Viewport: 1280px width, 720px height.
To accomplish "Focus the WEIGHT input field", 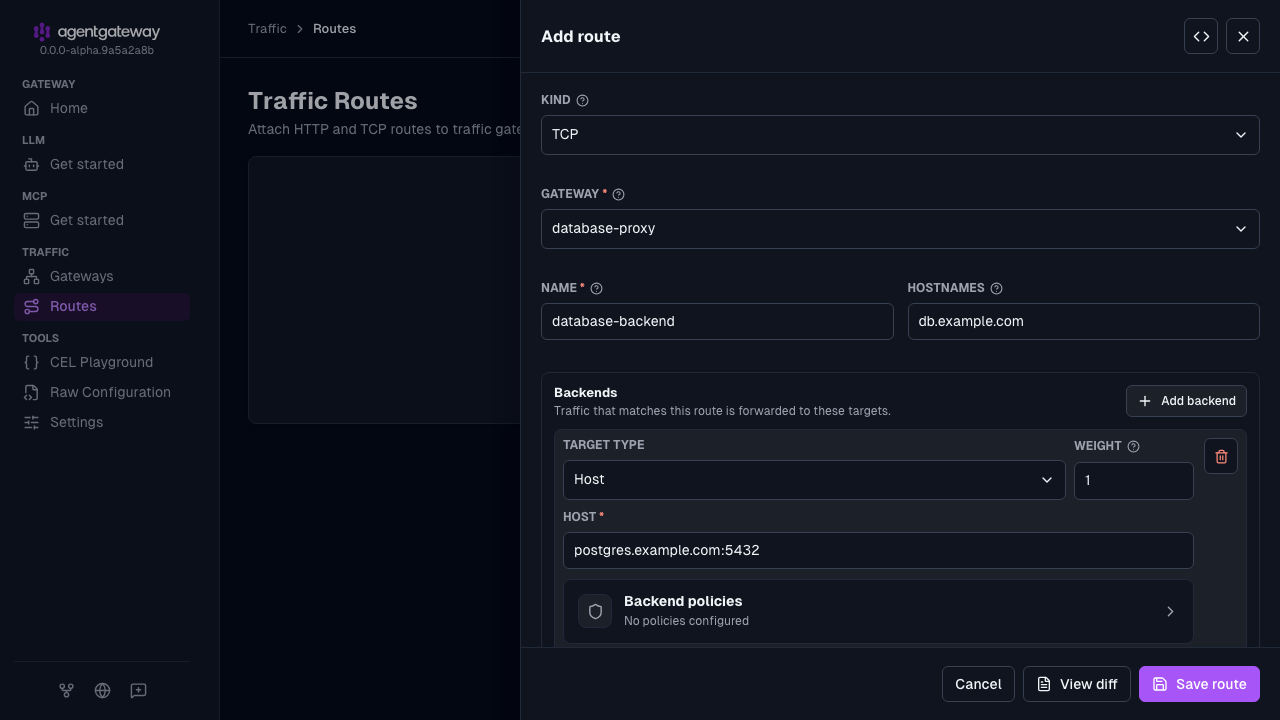I will tap(1134, 480).
